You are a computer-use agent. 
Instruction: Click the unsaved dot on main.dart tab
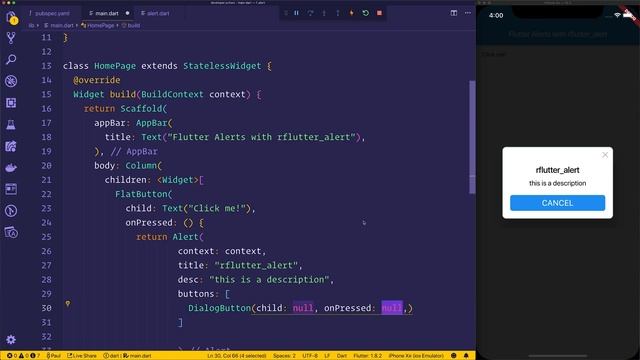(127, 13)
